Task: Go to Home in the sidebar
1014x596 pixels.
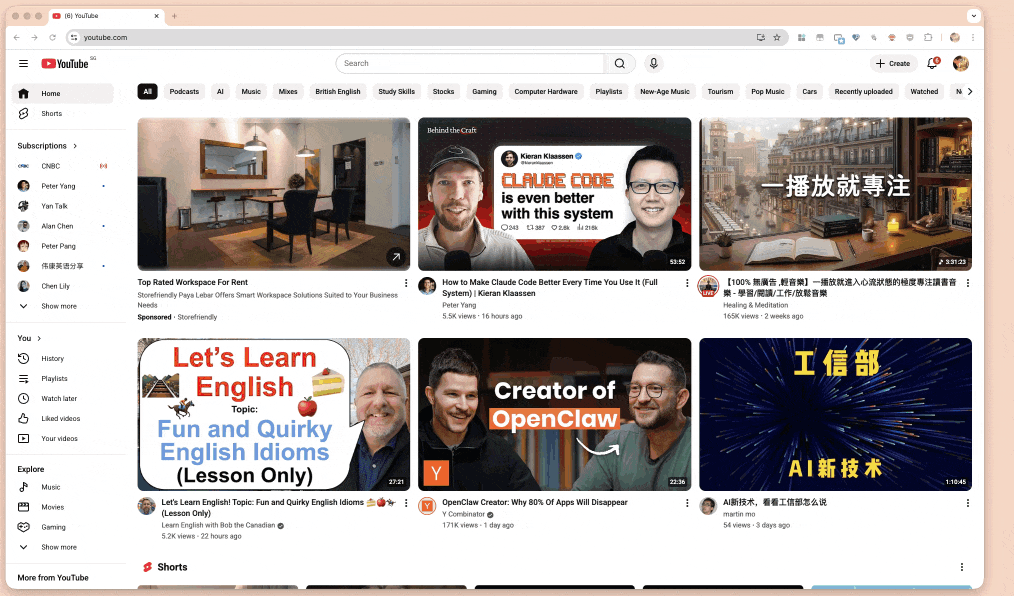Action: 51,94
